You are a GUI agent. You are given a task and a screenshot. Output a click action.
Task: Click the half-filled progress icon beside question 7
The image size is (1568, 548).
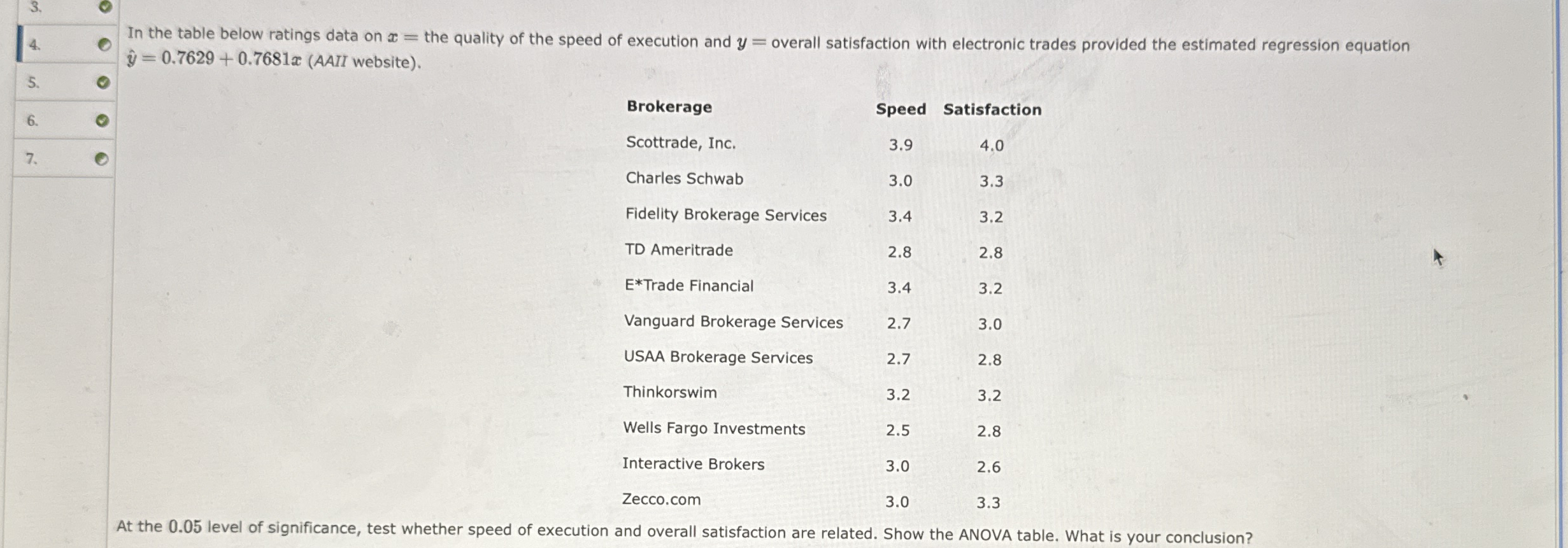point(101,157)
